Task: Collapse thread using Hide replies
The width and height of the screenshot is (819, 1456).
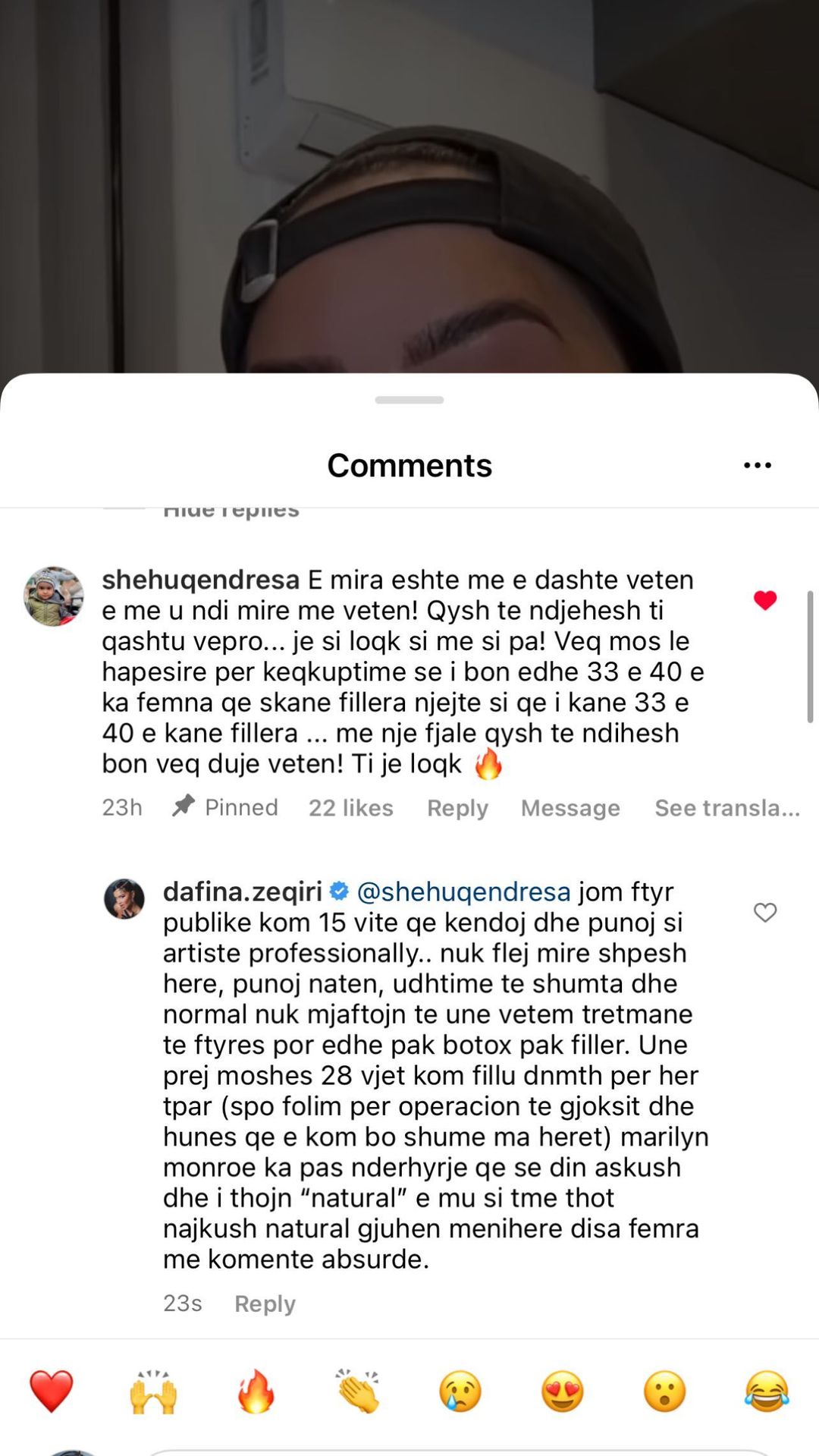Action: click(231, 511)
